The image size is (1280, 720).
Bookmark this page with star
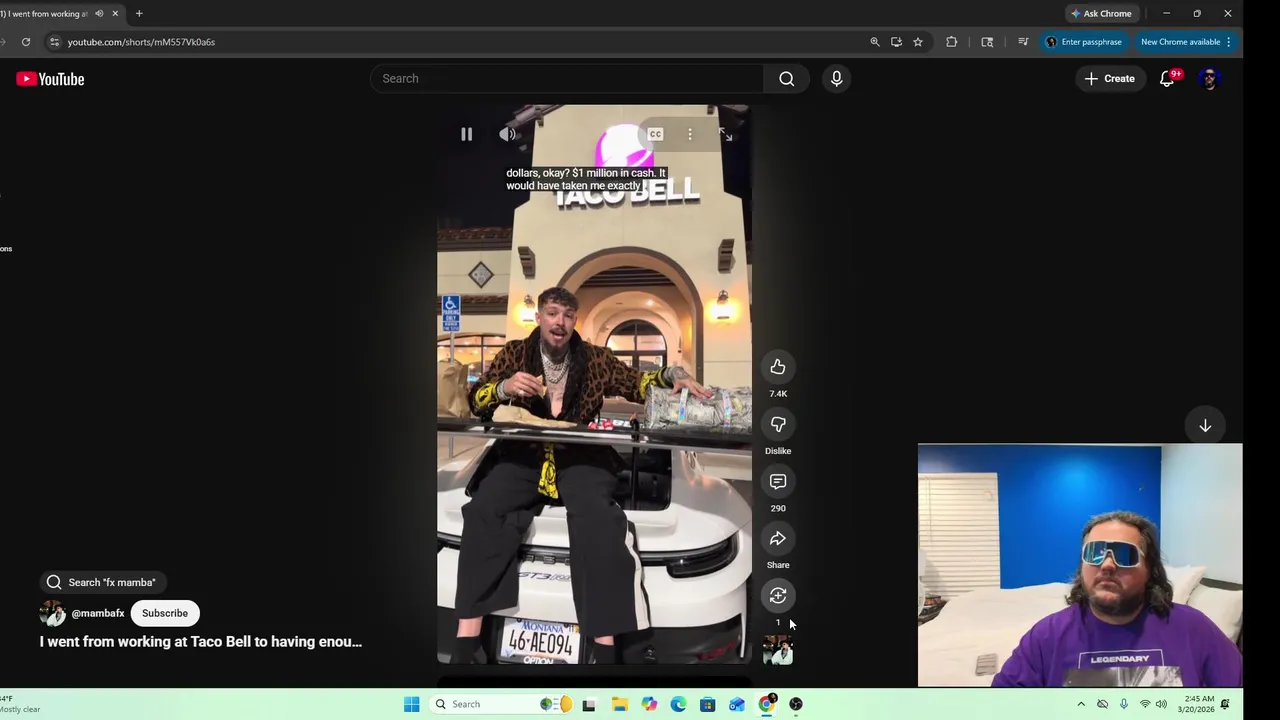point(918,42)
